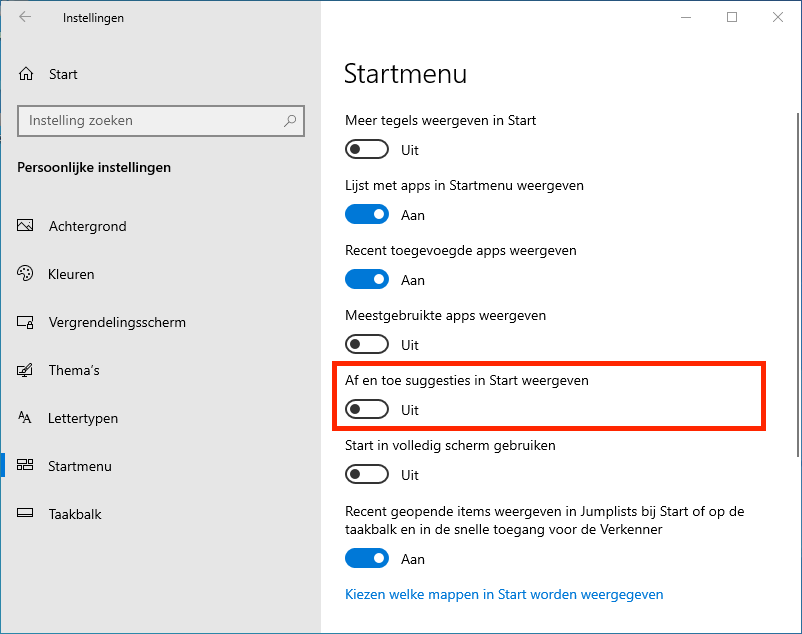
Task: Enable Meer tegels weergeven in Start
Action: 366,150
